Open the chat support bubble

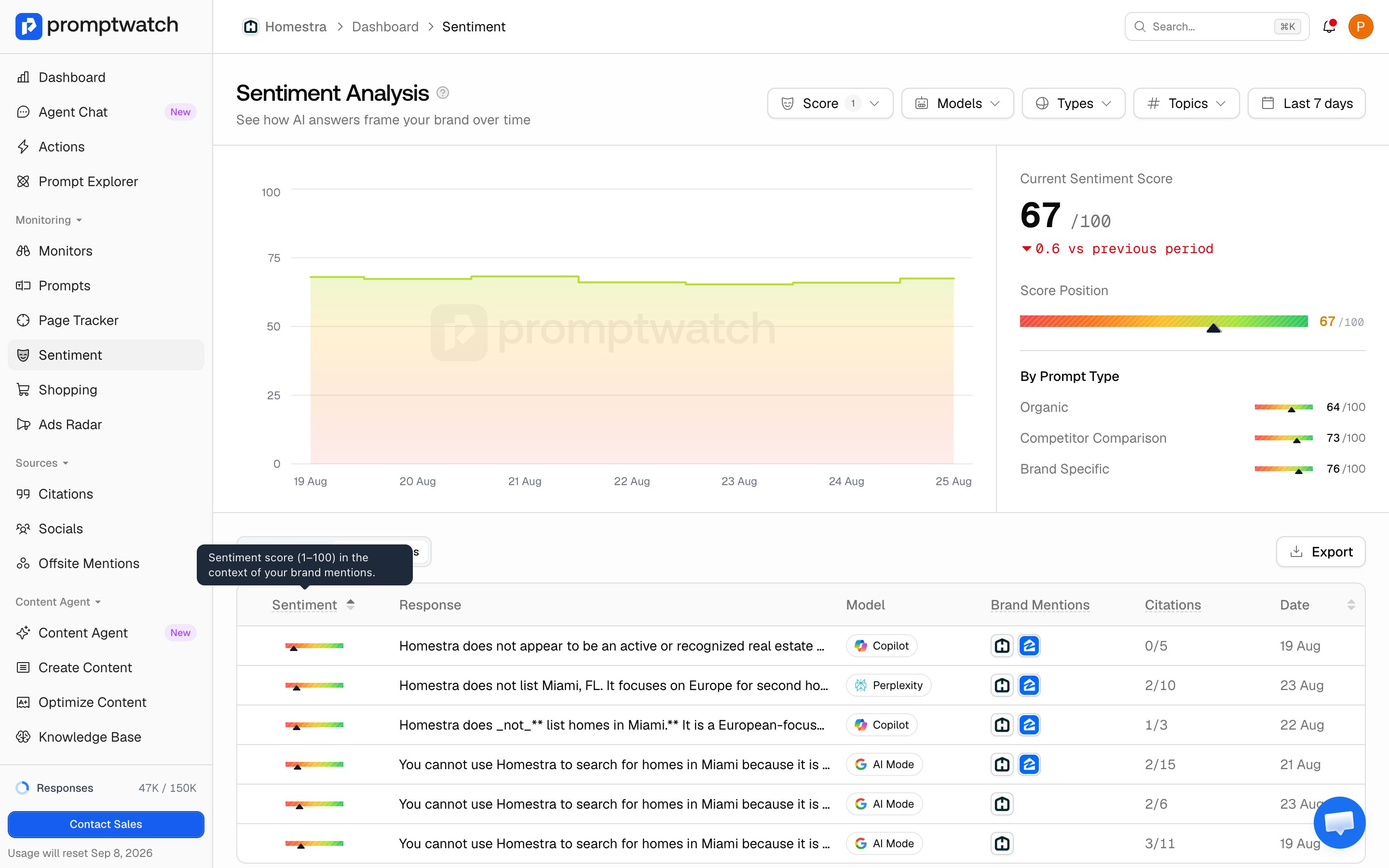click(x=1339, y=822)
